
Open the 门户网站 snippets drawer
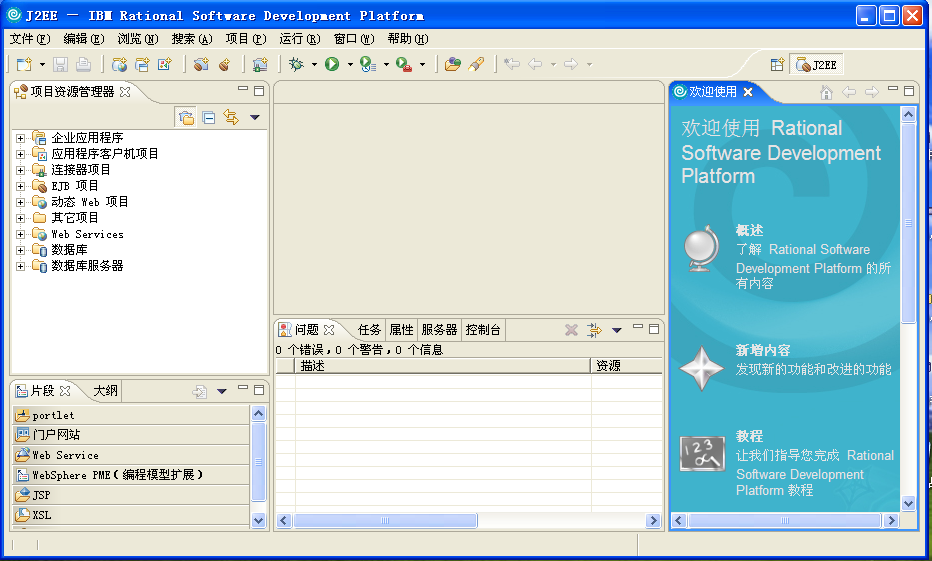coord(131,435)
